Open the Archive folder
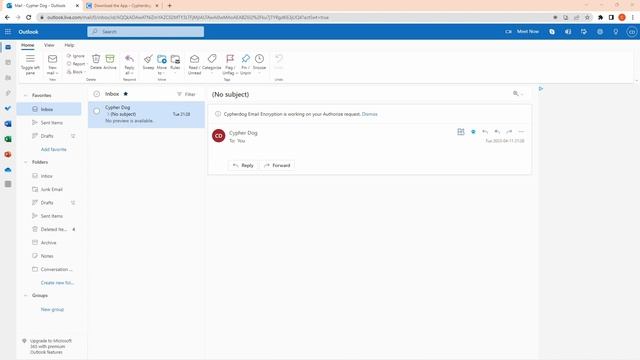Viewport: 640px width, 360px height. pyautogui.click(x=48, y=242)
